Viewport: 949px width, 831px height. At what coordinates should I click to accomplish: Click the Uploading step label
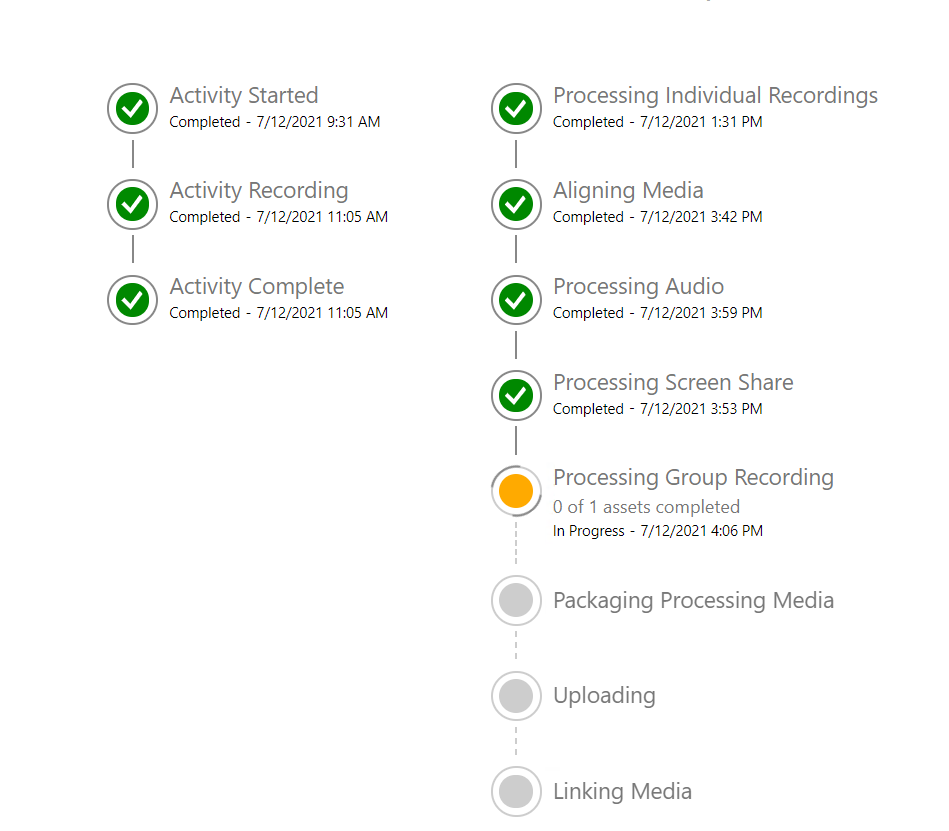click(x=604, y=696)
